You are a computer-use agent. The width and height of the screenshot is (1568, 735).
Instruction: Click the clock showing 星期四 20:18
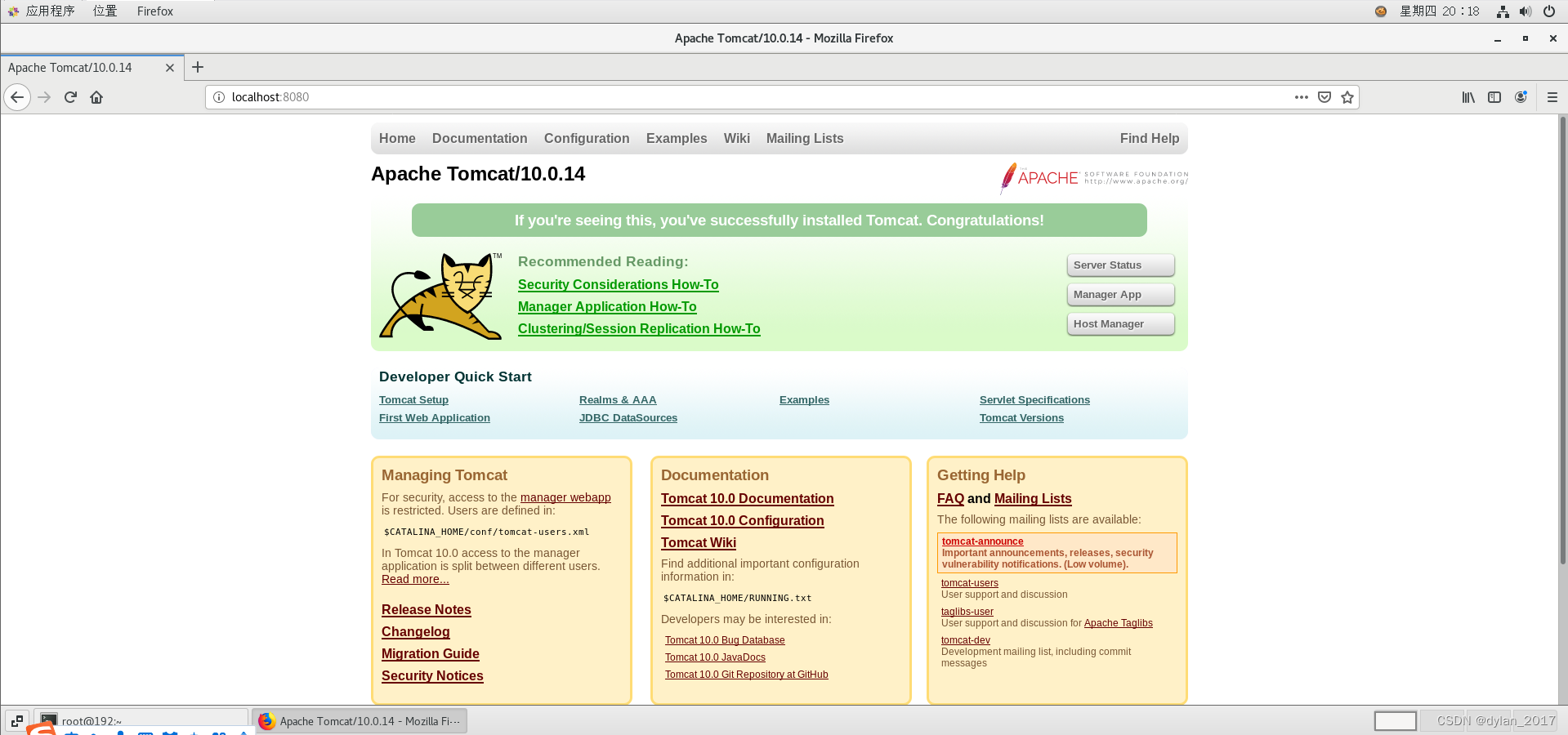[x=1440, y=11]
